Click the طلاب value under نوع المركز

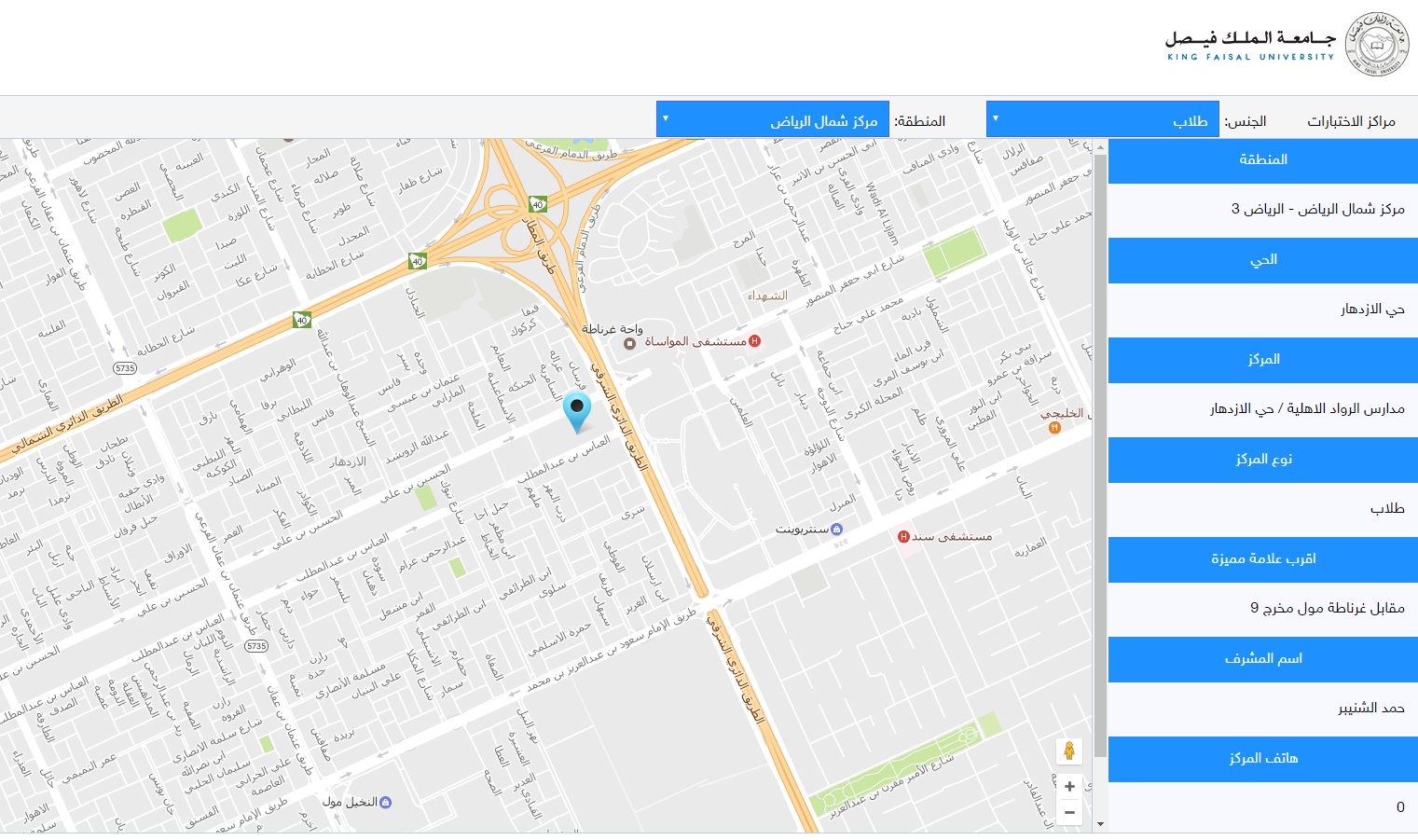[1387, 508]
